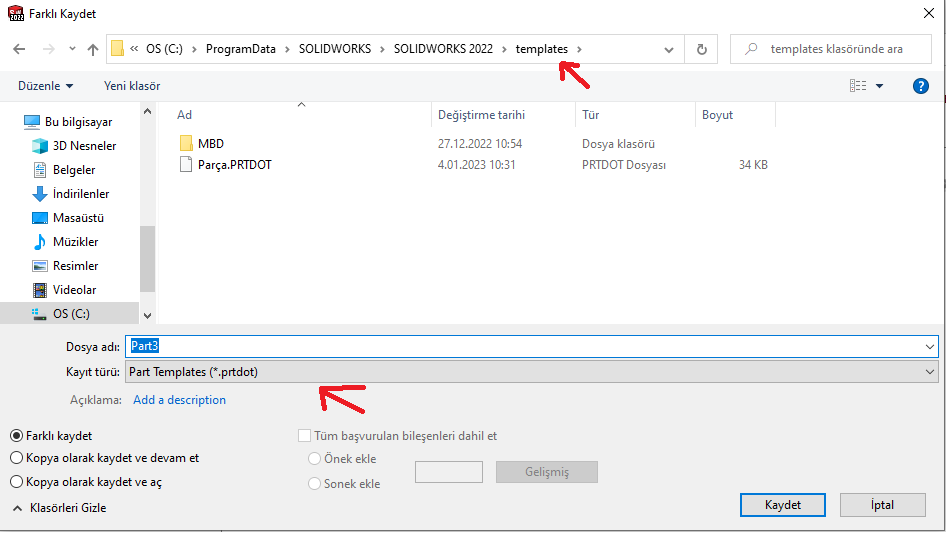
Task: Choose Kopya olarak kaydet ve aç option
Action: coord(17,482)
